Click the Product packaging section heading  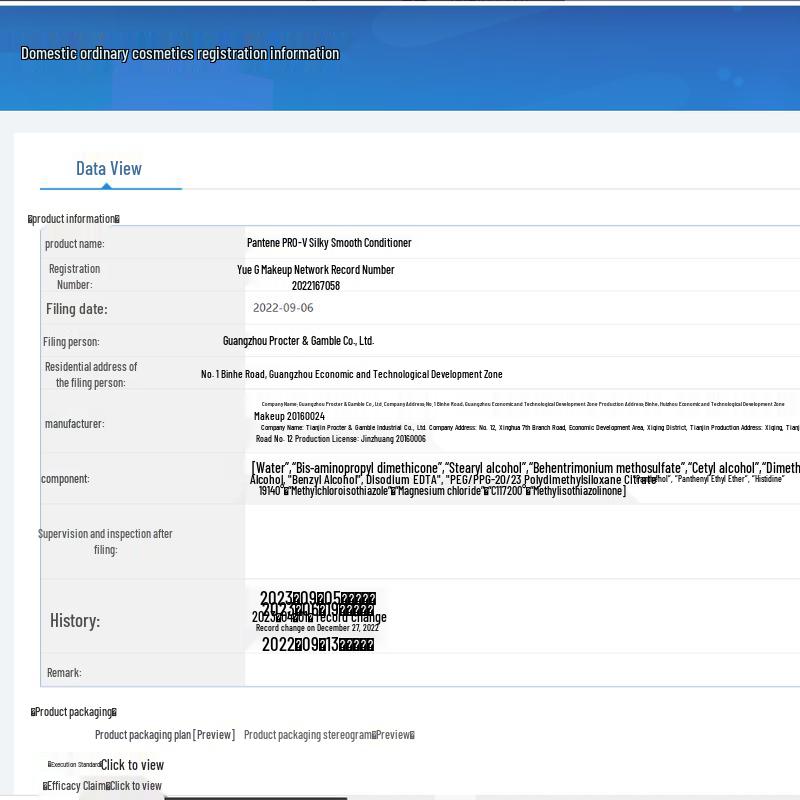click(74, 712)
